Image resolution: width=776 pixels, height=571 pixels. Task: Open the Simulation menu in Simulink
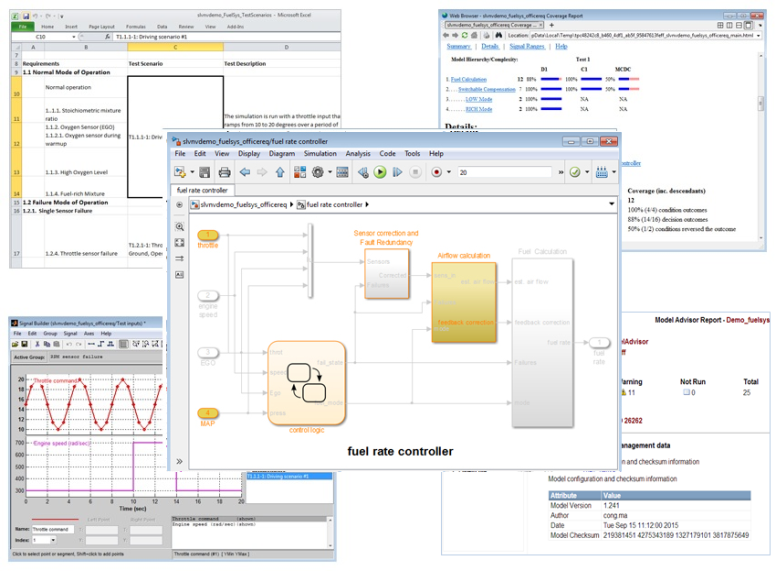coord(320,154)
